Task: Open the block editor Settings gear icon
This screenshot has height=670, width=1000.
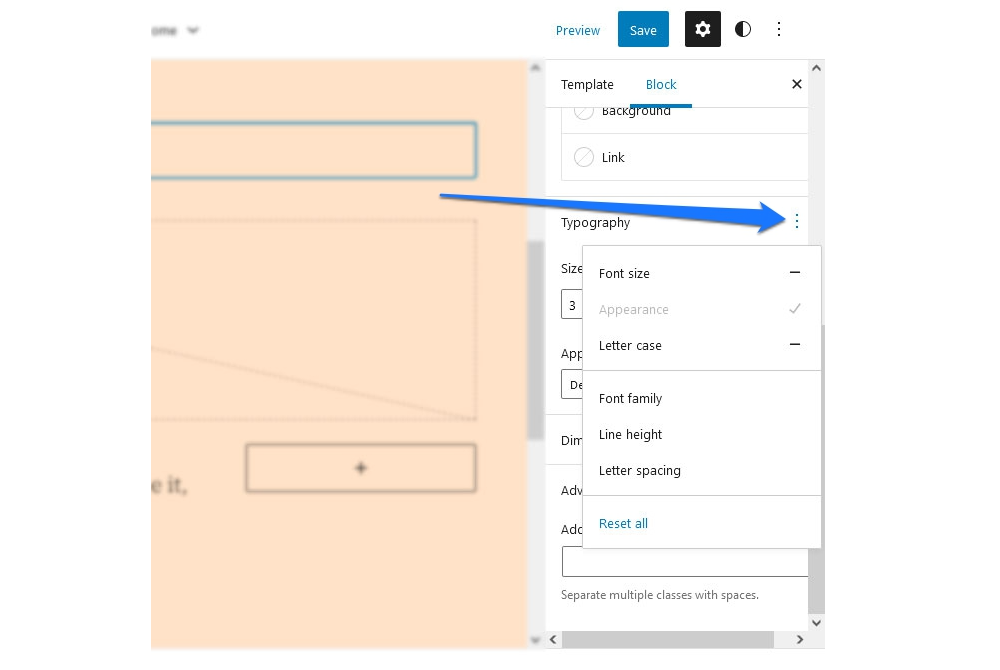Action: [703, 29]
